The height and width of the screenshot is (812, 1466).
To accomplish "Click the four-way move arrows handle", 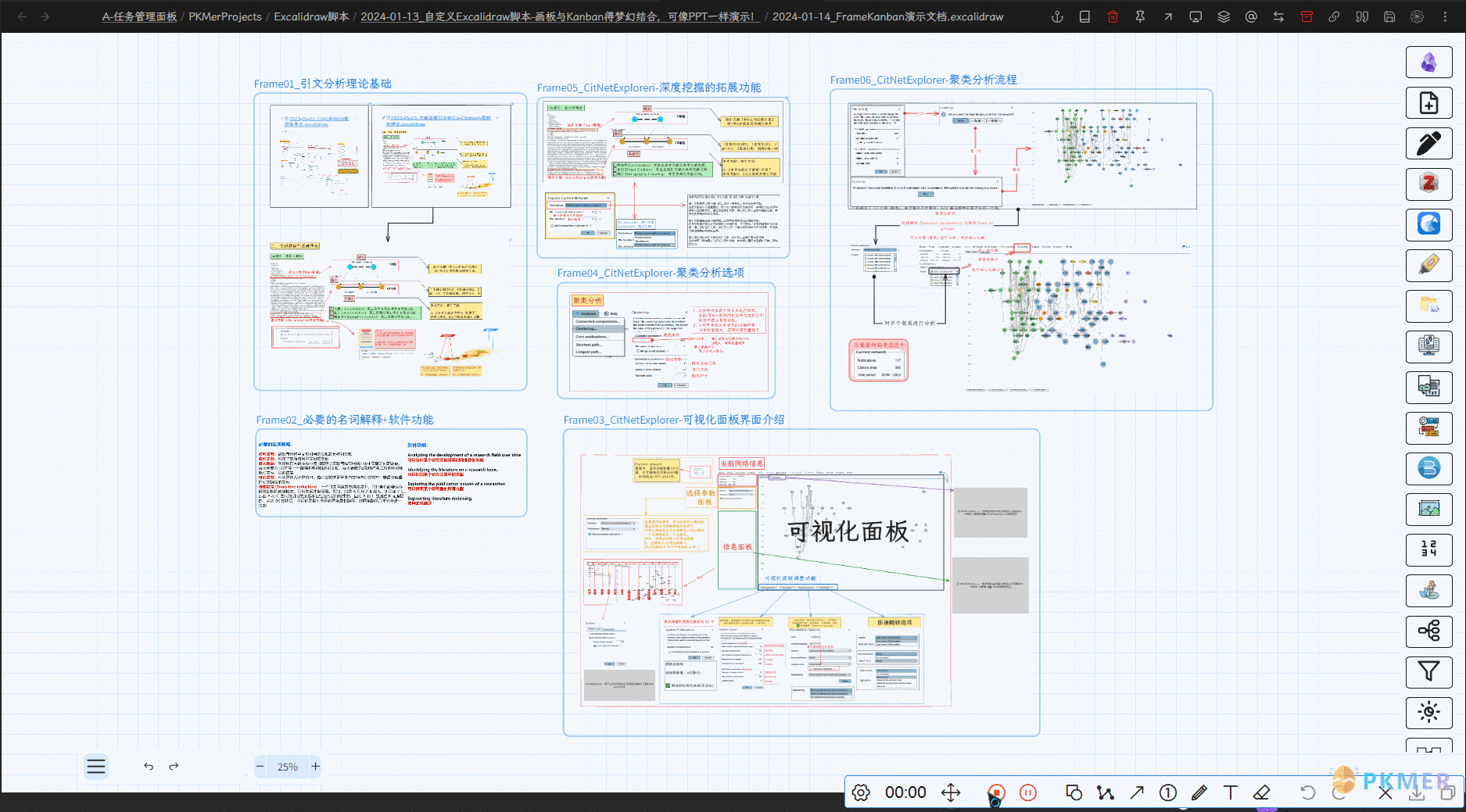I will (x=951, y=792).
